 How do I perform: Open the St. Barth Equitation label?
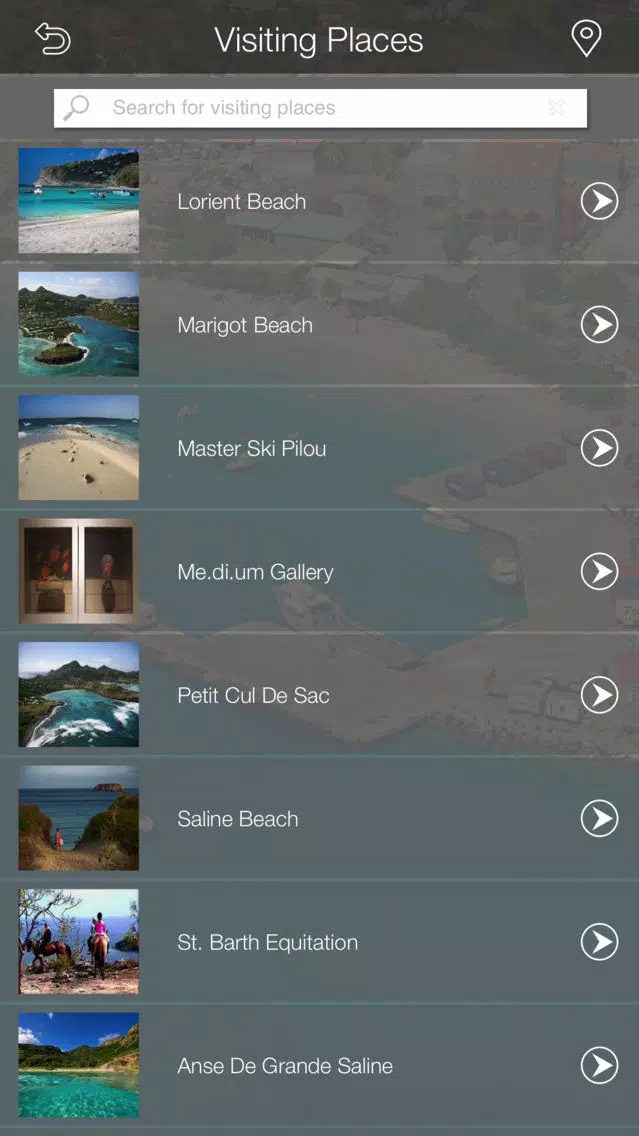pos(267,942)
